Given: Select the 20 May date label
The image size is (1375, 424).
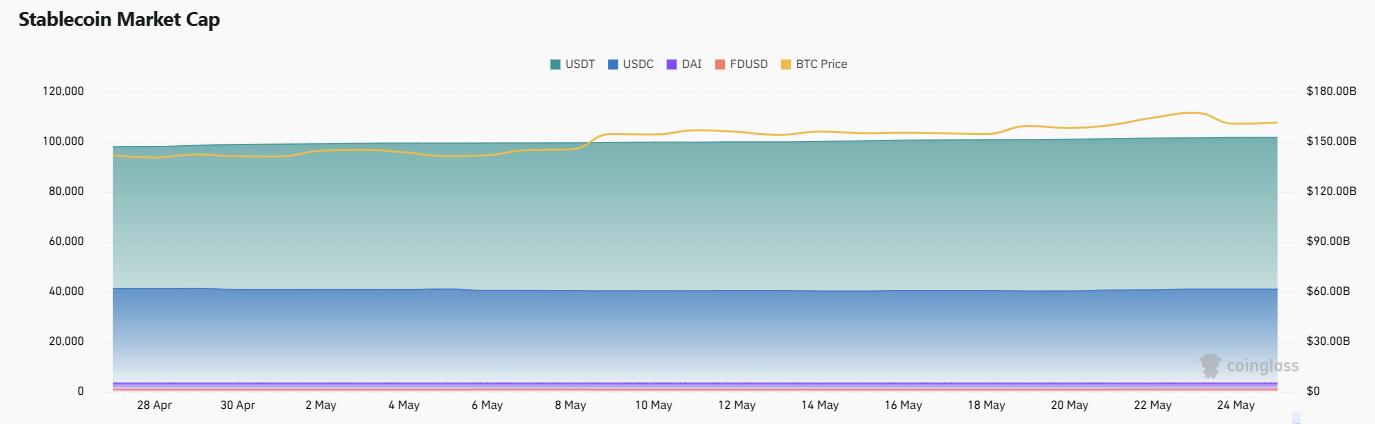Looking at the screenshot, I should click(1069, 405).
